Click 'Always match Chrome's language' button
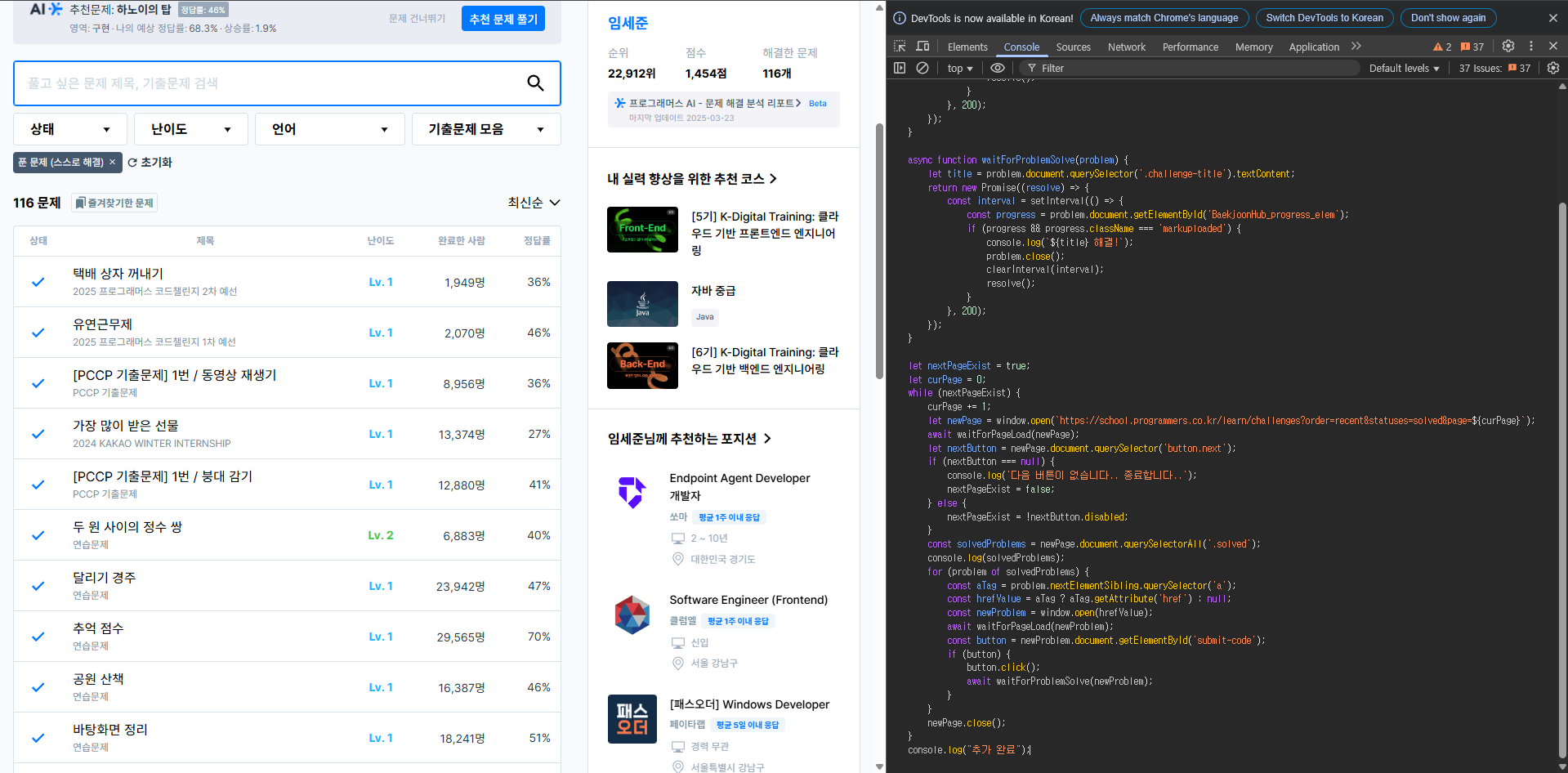This screenshot has height=773, width=1568. tap(1164, 18)
